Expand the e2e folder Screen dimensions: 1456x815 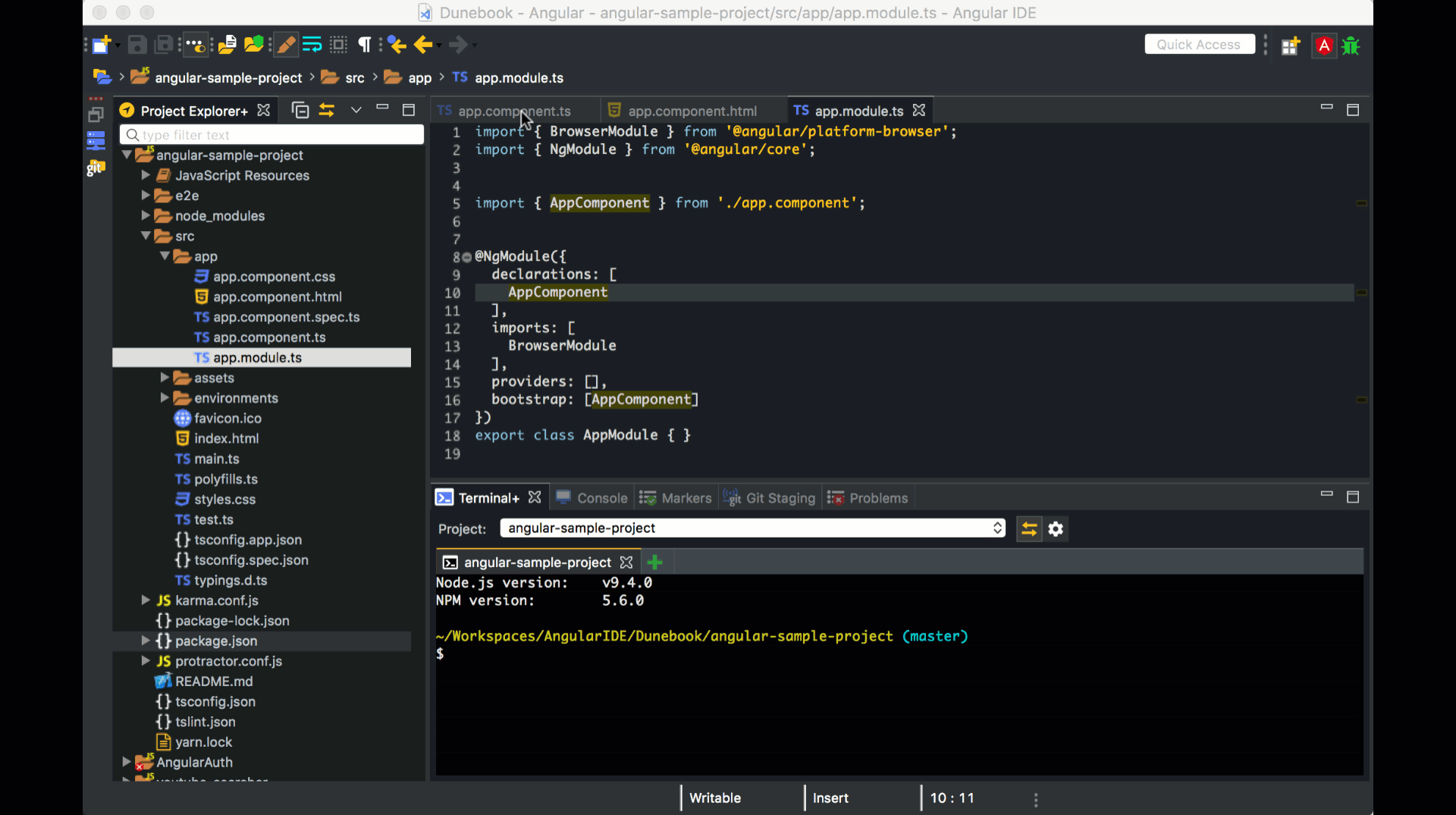click(x=146, y=196)
